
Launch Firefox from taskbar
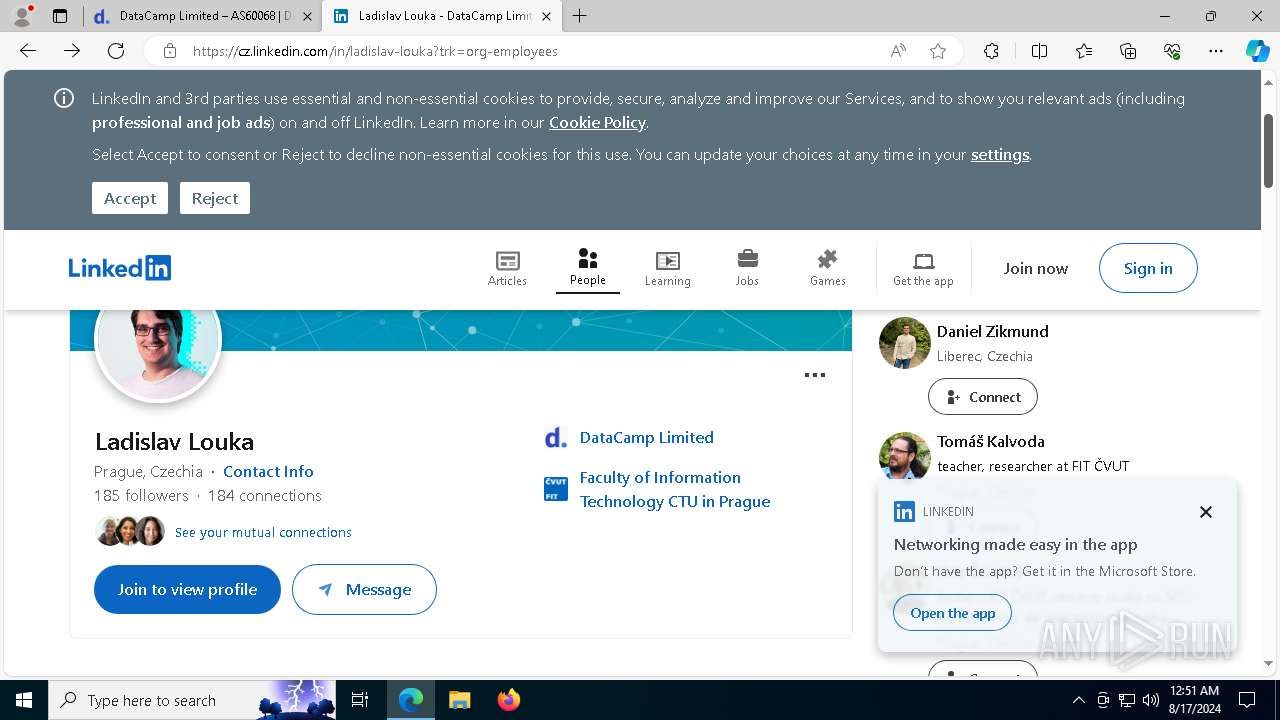coord(509,700)
